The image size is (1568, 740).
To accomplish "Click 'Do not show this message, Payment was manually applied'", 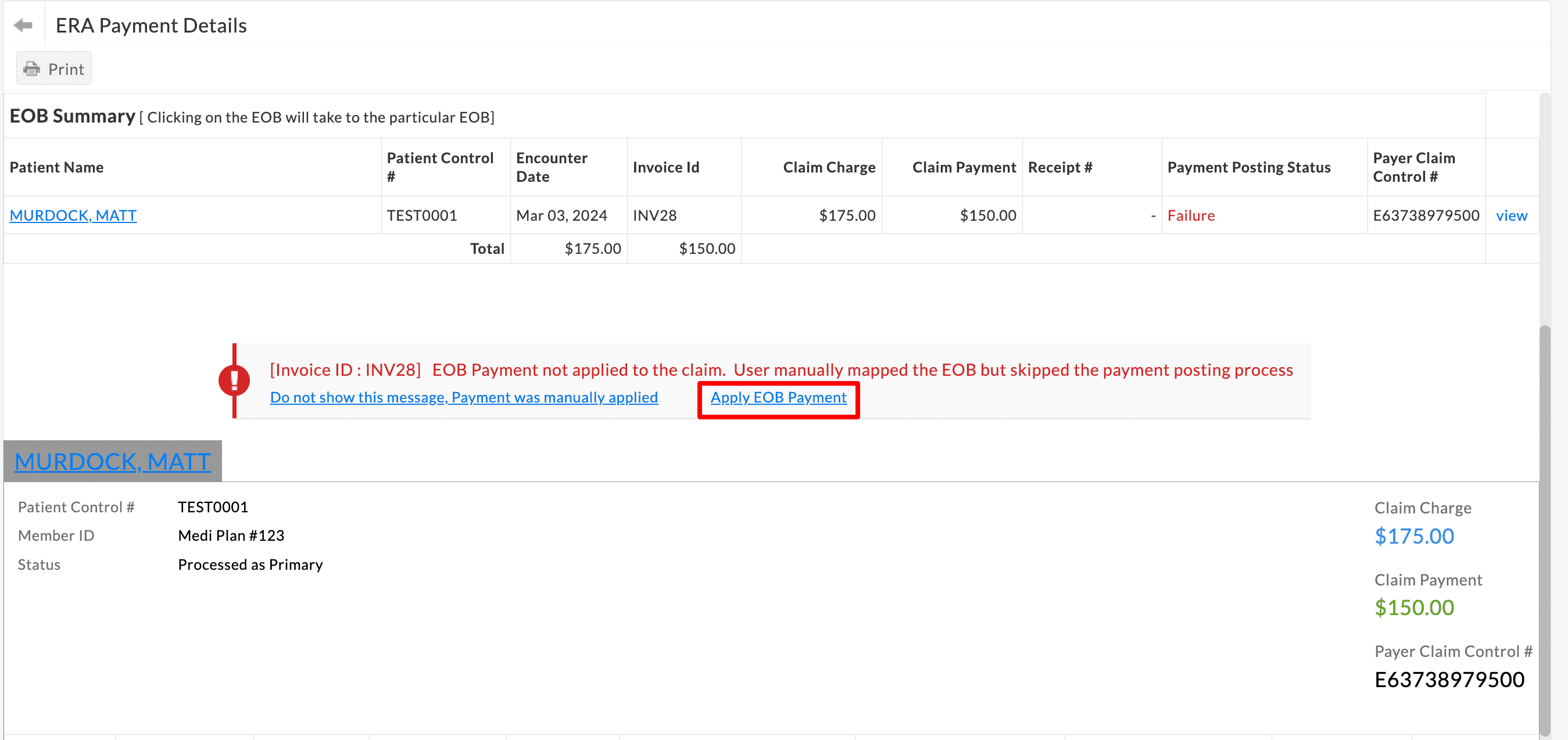I will [464, 397].
